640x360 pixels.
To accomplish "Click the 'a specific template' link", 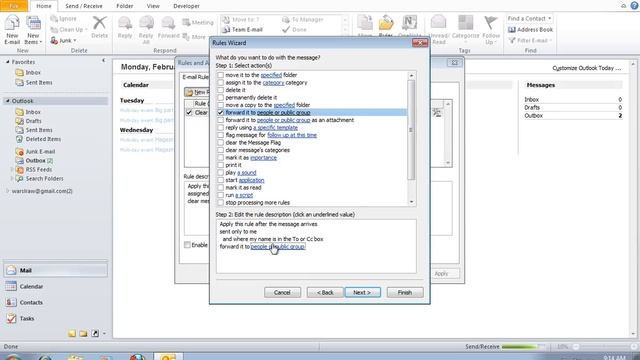I will tap(276, 128).
